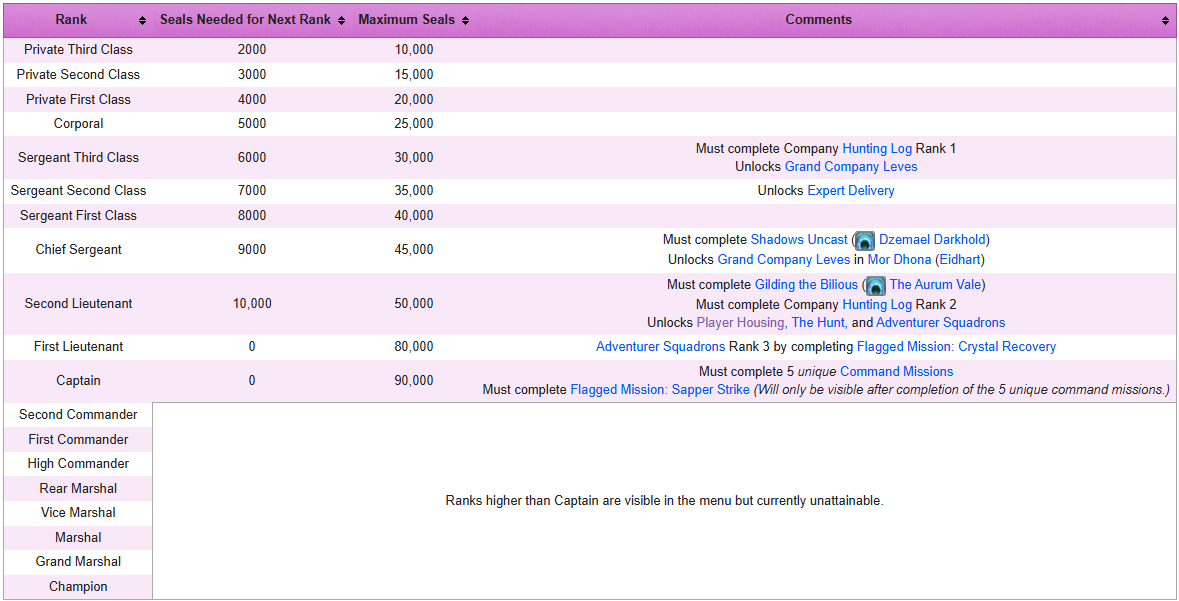Click the 5000 seals needed value

coord(252,123)
